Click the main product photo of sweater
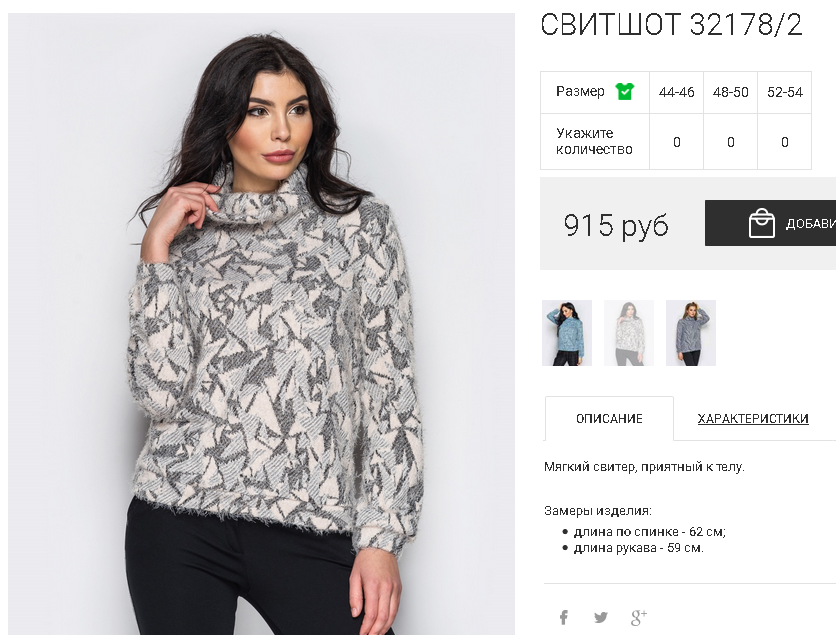This screenshot has width=836, height=635. (x=261, y=324)
